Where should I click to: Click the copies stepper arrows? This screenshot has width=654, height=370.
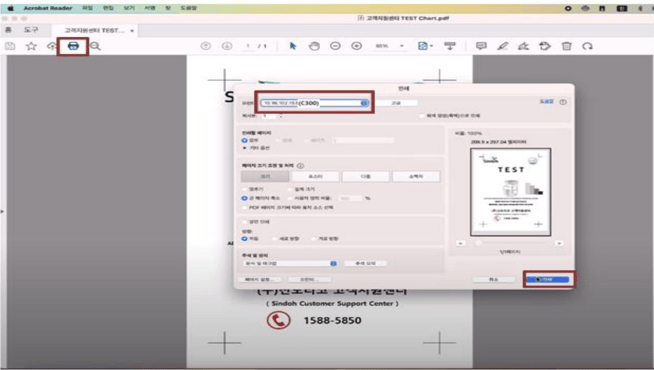click(x=281, y=116)
